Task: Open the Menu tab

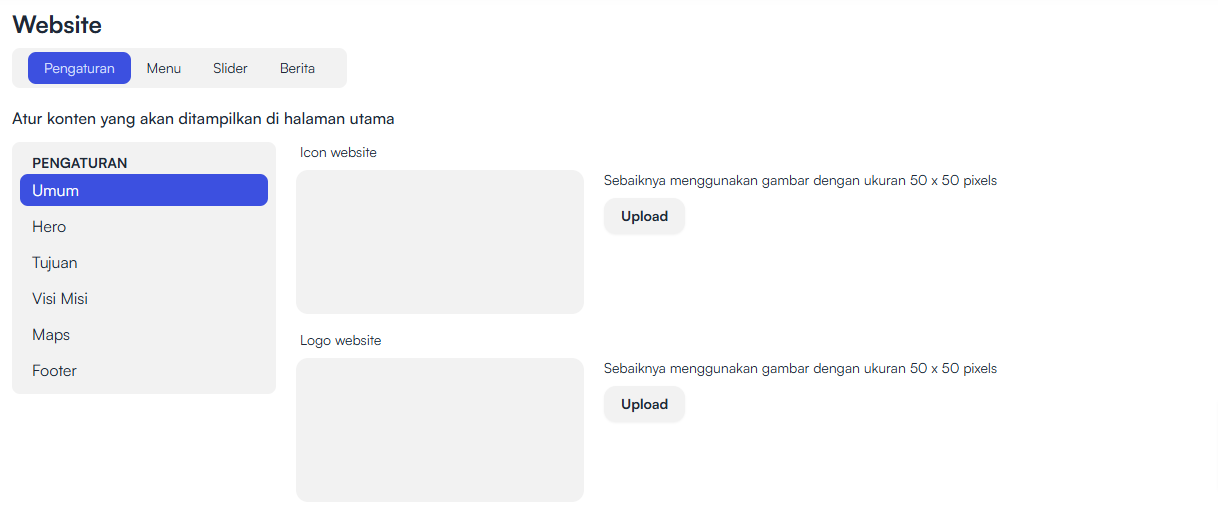Action: (x=163, y=69)
